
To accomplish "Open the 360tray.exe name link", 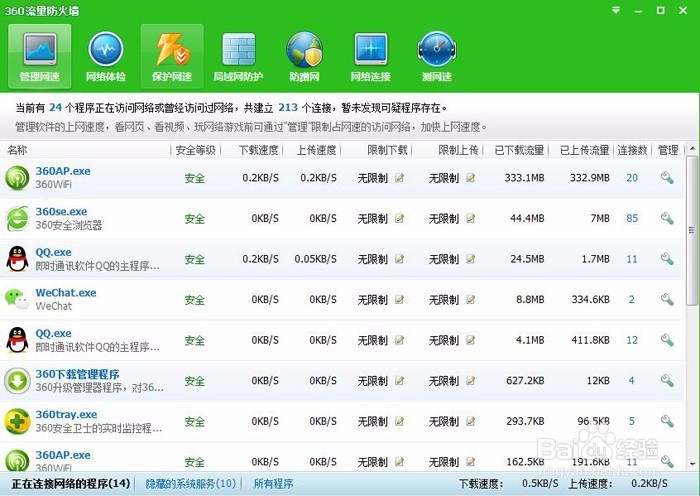I will (67, 414).
